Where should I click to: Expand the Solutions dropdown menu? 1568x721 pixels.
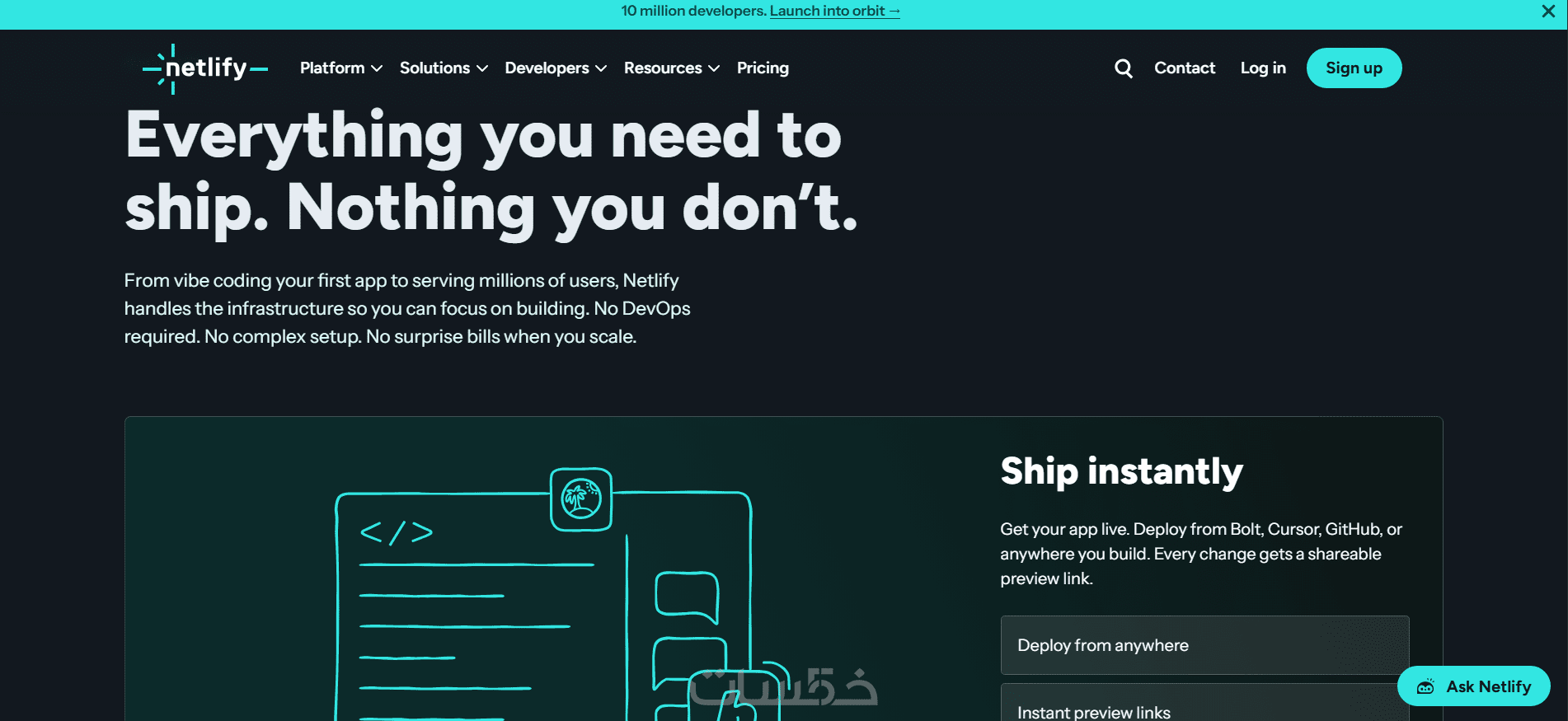point(444,68)
